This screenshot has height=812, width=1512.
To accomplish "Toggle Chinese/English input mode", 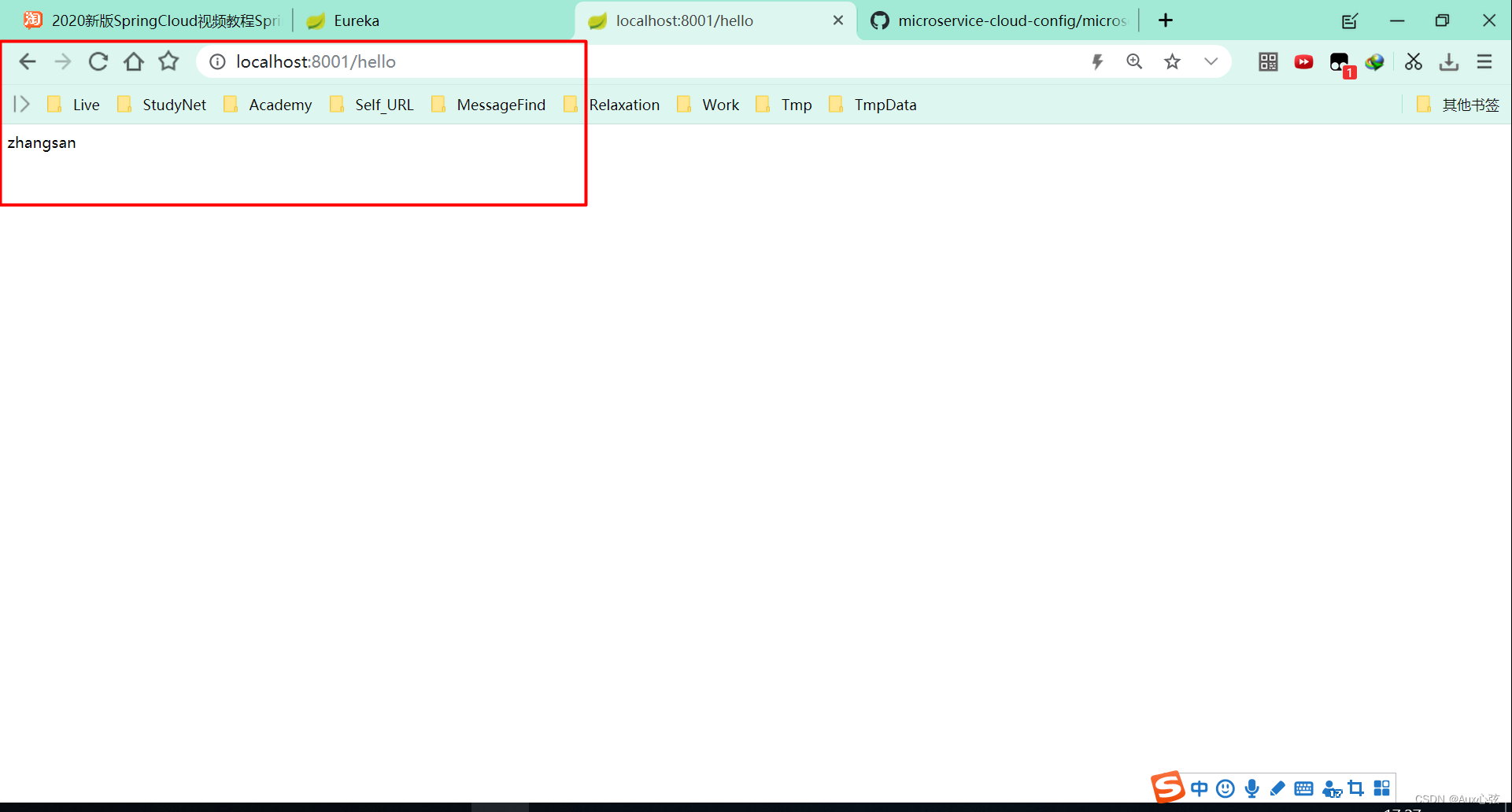I will coord(1199,788).
